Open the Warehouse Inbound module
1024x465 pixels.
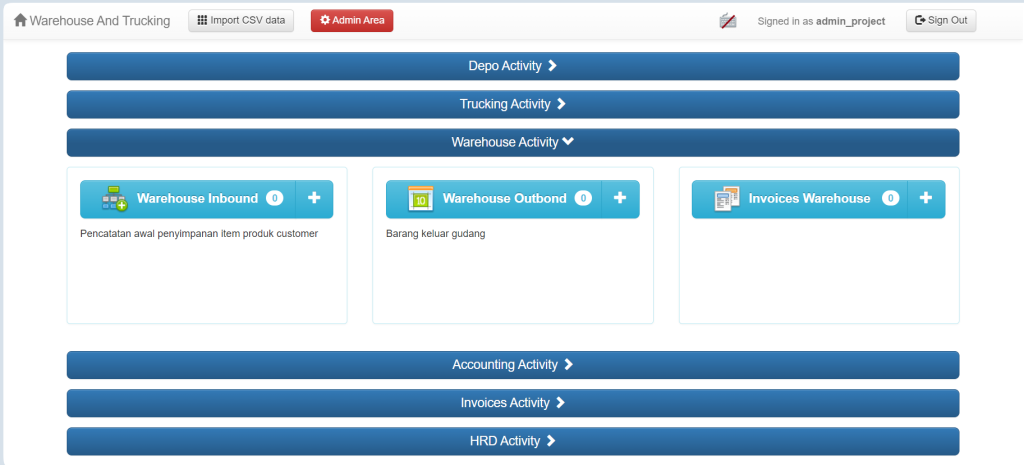pos(188,199)
